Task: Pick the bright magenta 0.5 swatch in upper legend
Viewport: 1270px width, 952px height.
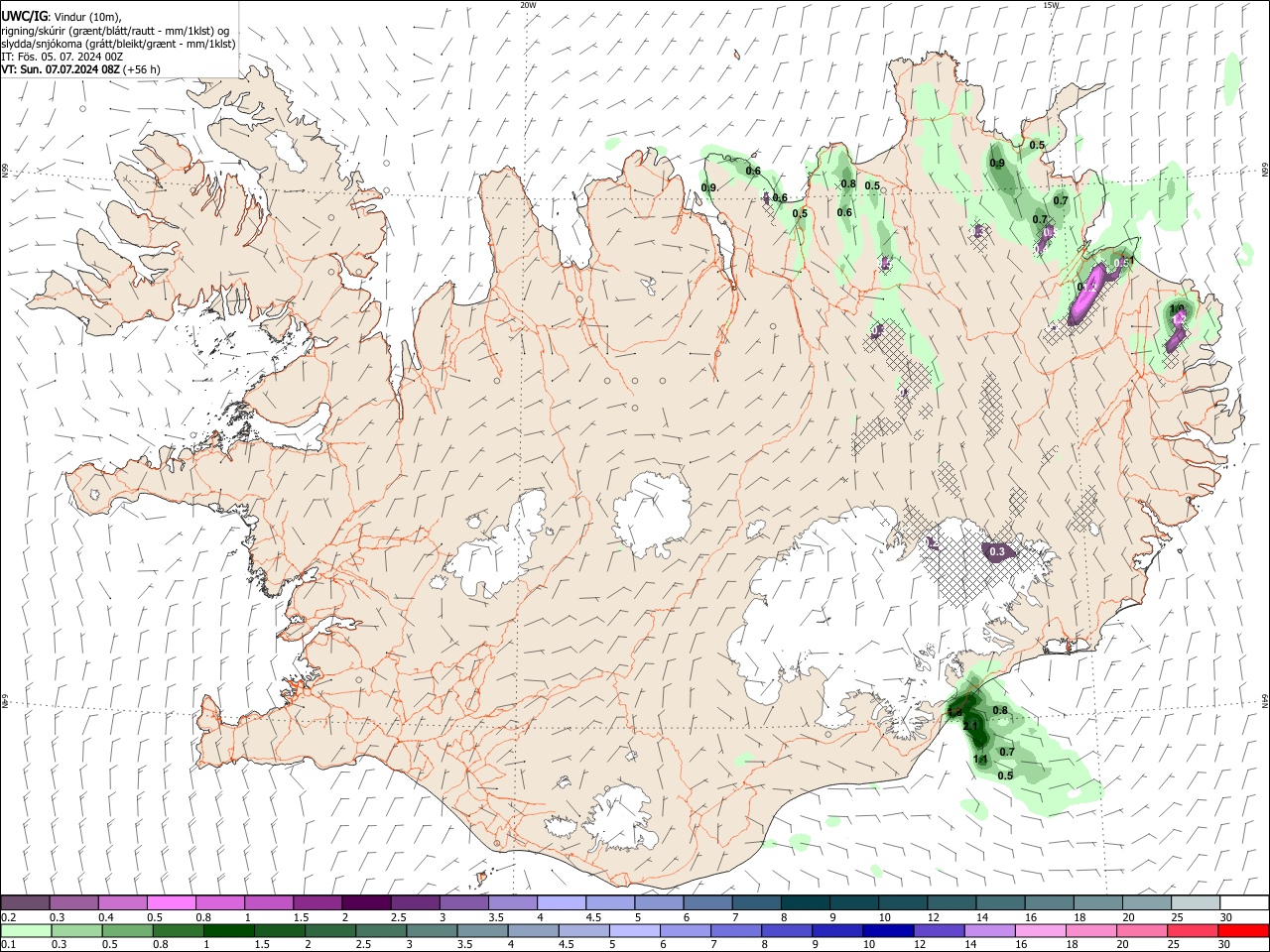Action: [x=172, y=902]
